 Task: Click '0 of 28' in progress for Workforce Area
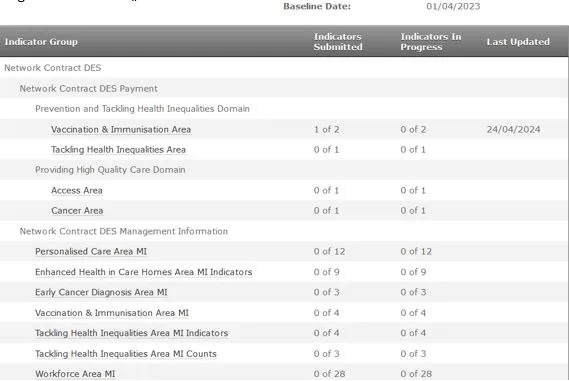416,374
